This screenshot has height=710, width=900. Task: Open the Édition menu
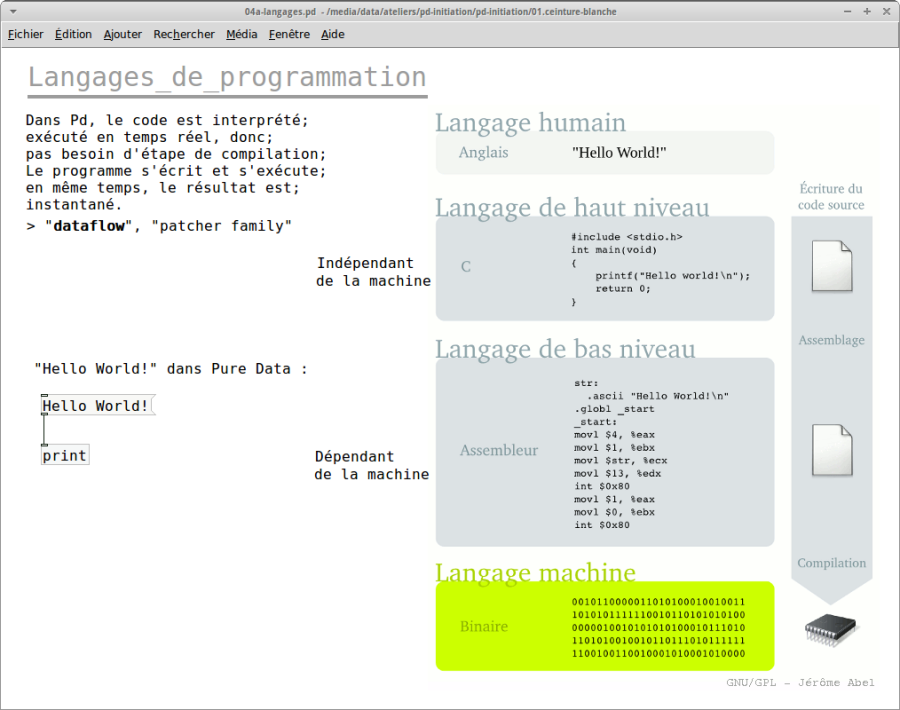coord(73,34)
